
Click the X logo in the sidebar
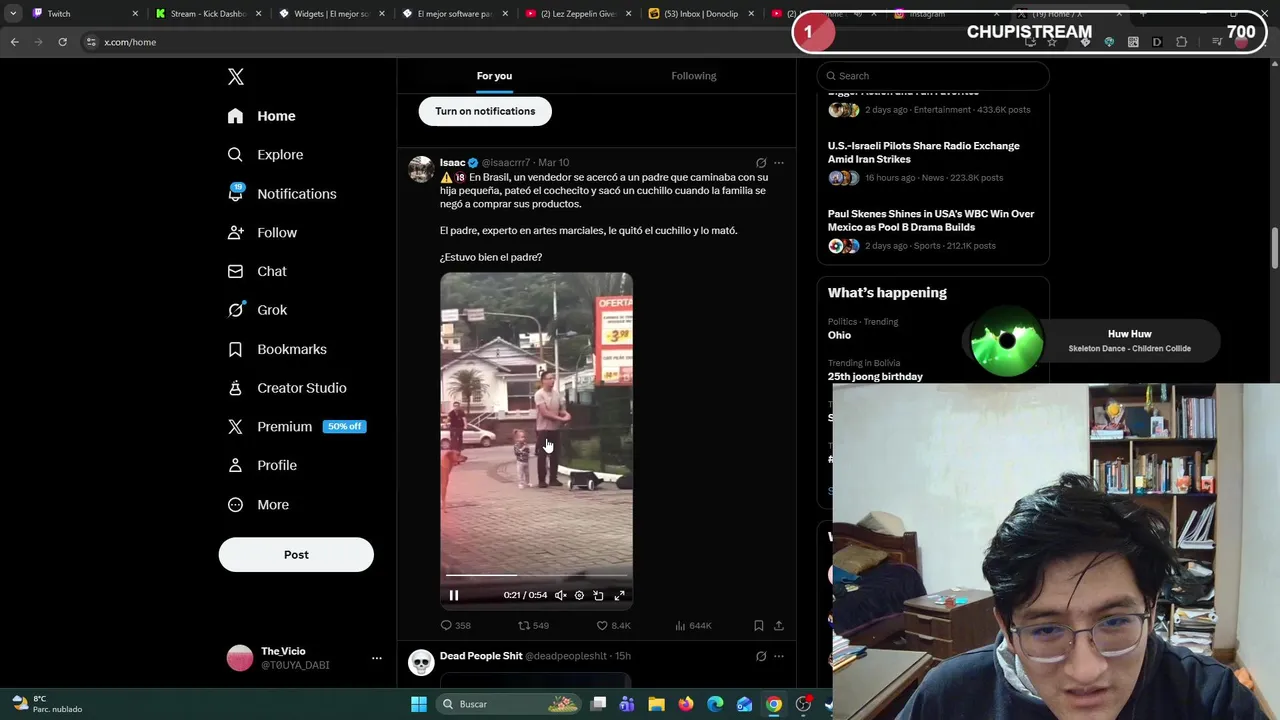[x=236, y=77]
